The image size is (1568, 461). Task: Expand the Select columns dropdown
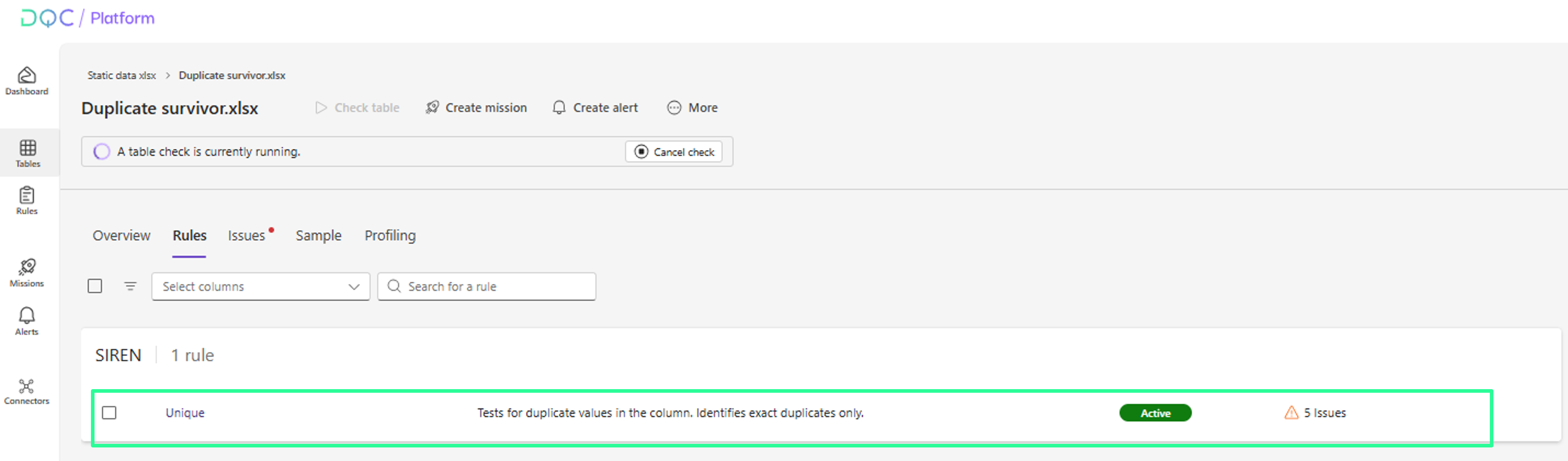(260, 286)
